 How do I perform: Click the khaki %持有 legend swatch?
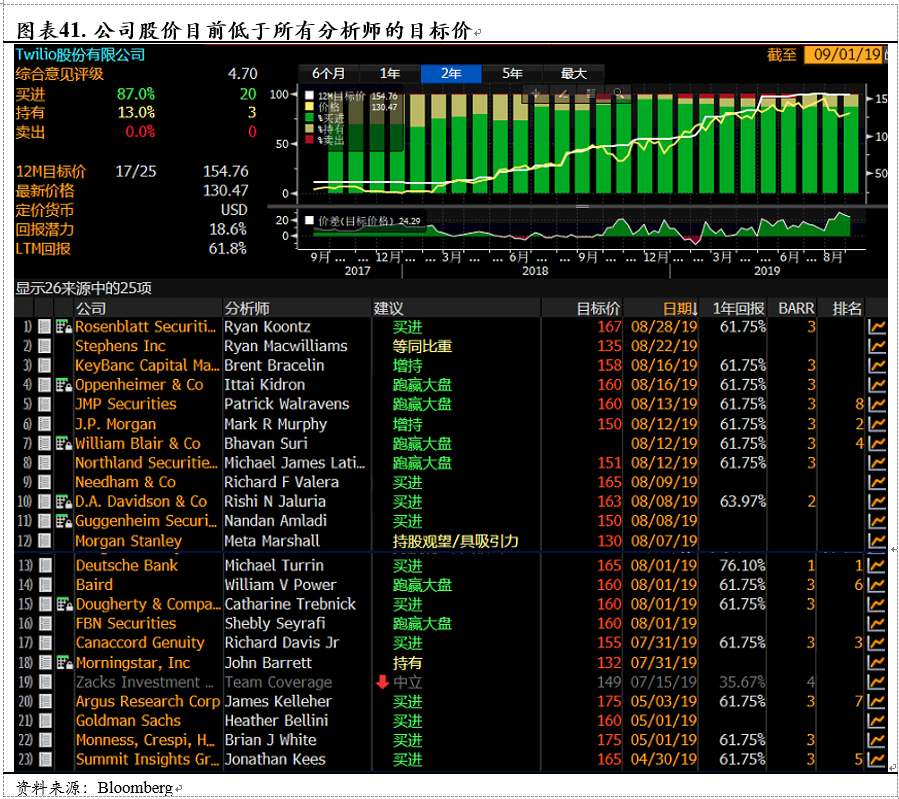[x=310, y=128]
